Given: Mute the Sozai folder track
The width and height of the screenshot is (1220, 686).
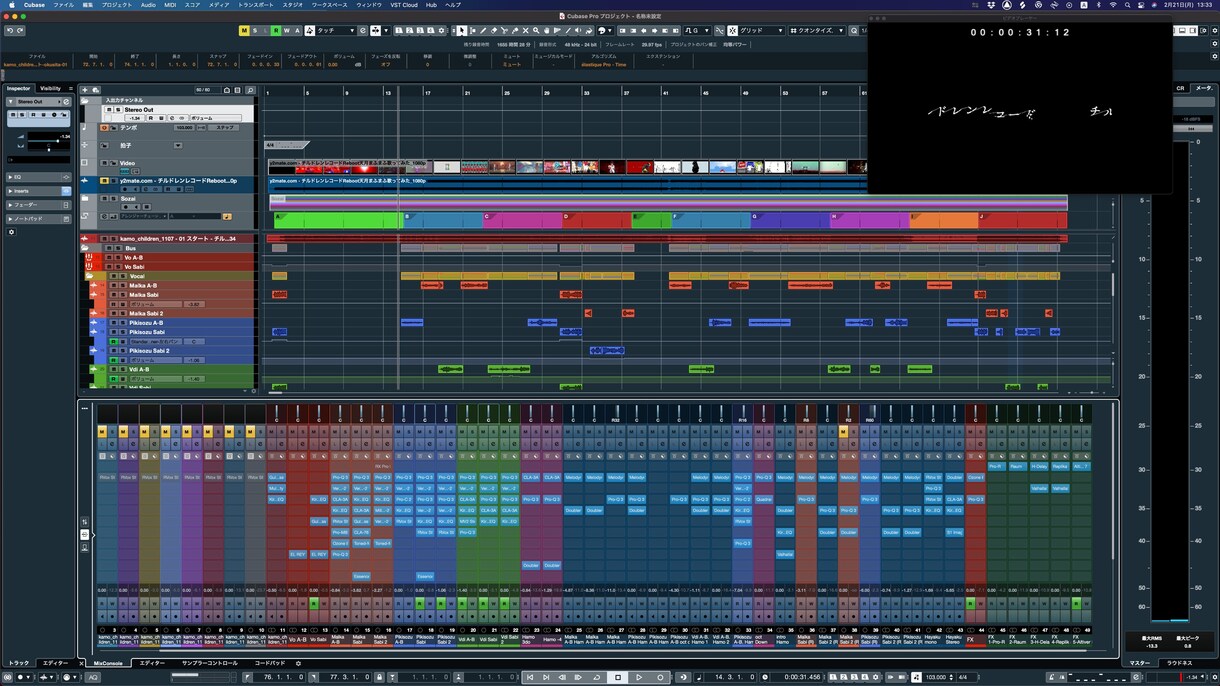Looking at the screenshot, I should pos(105,199).
